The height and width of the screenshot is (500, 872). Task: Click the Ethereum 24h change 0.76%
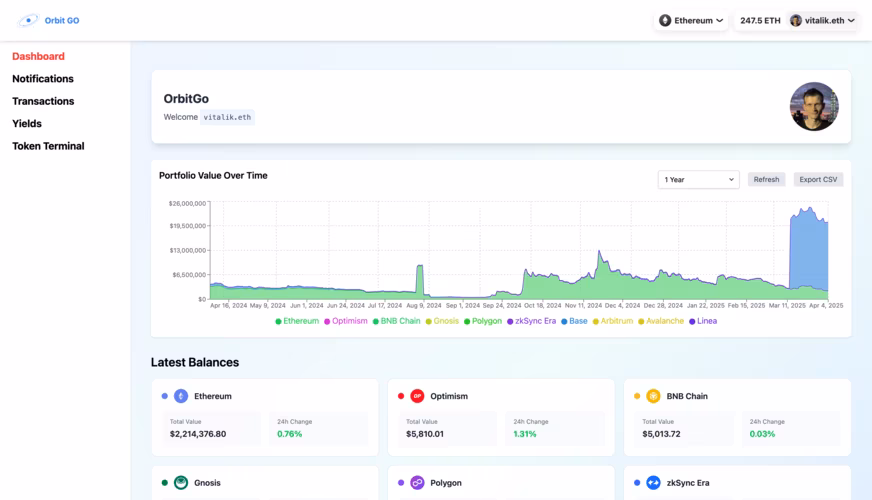[x=290, y=434]
